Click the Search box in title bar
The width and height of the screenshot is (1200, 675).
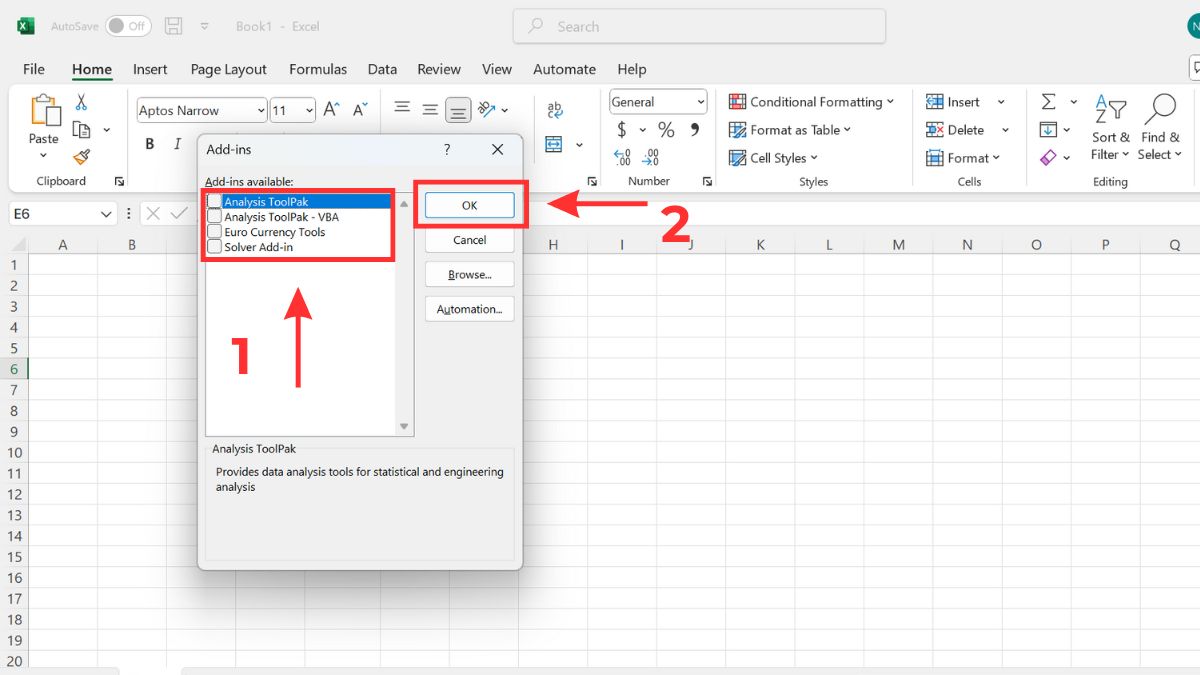(x=699, y=26)
